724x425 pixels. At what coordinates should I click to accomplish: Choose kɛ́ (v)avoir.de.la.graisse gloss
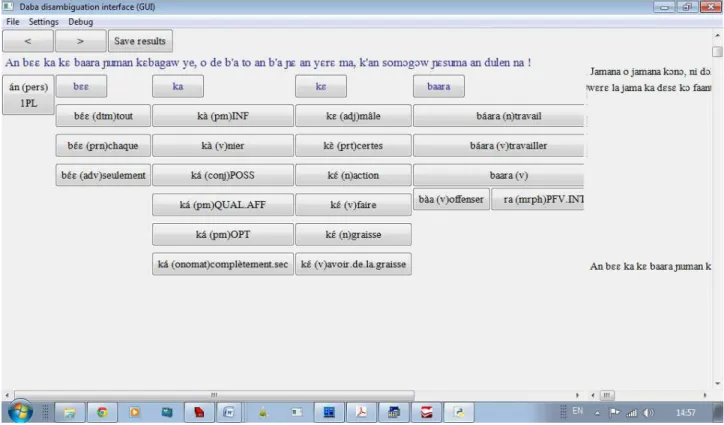[x=353, y=264]
